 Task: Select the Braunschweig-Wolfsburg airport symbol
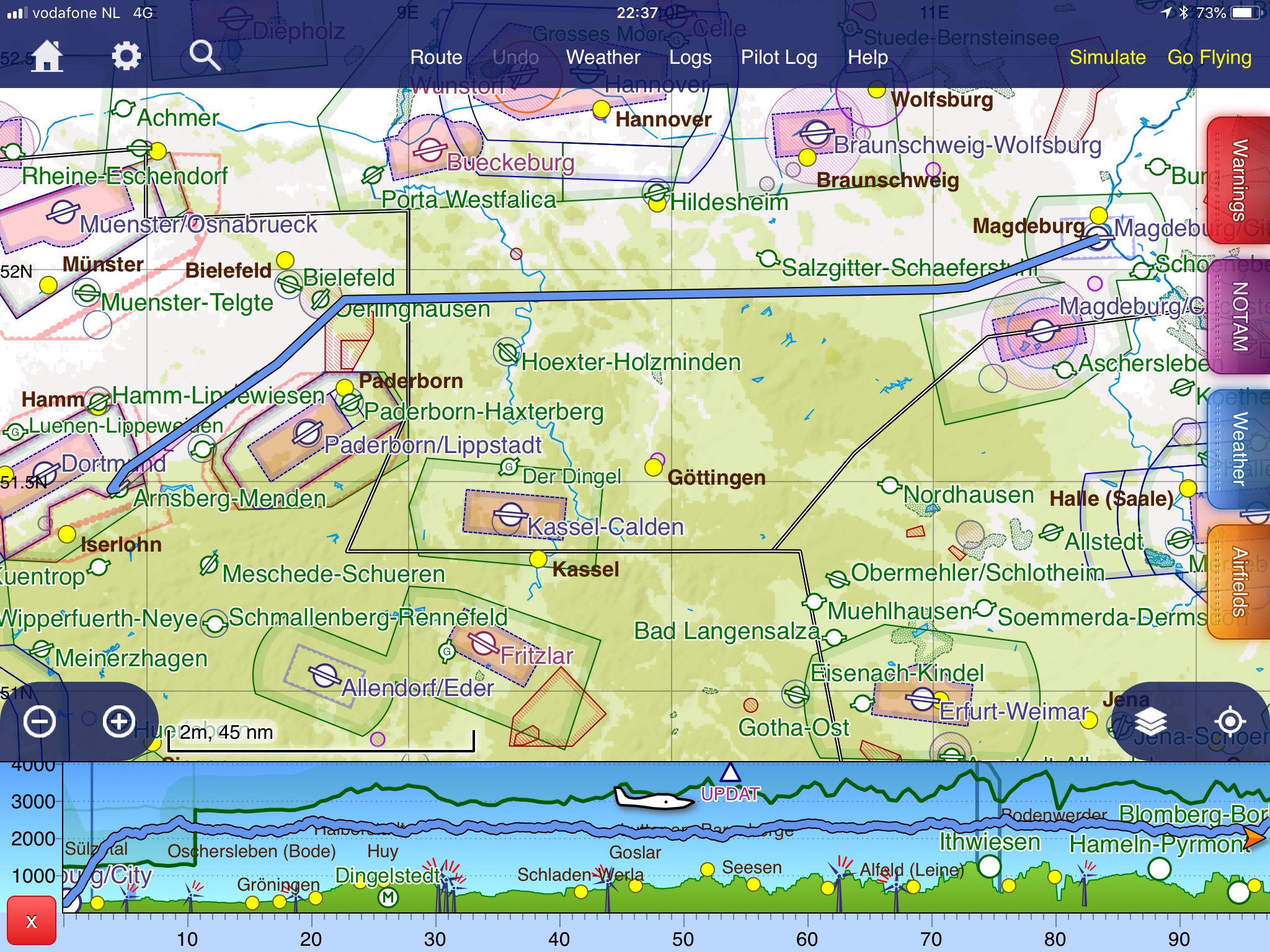816,132
